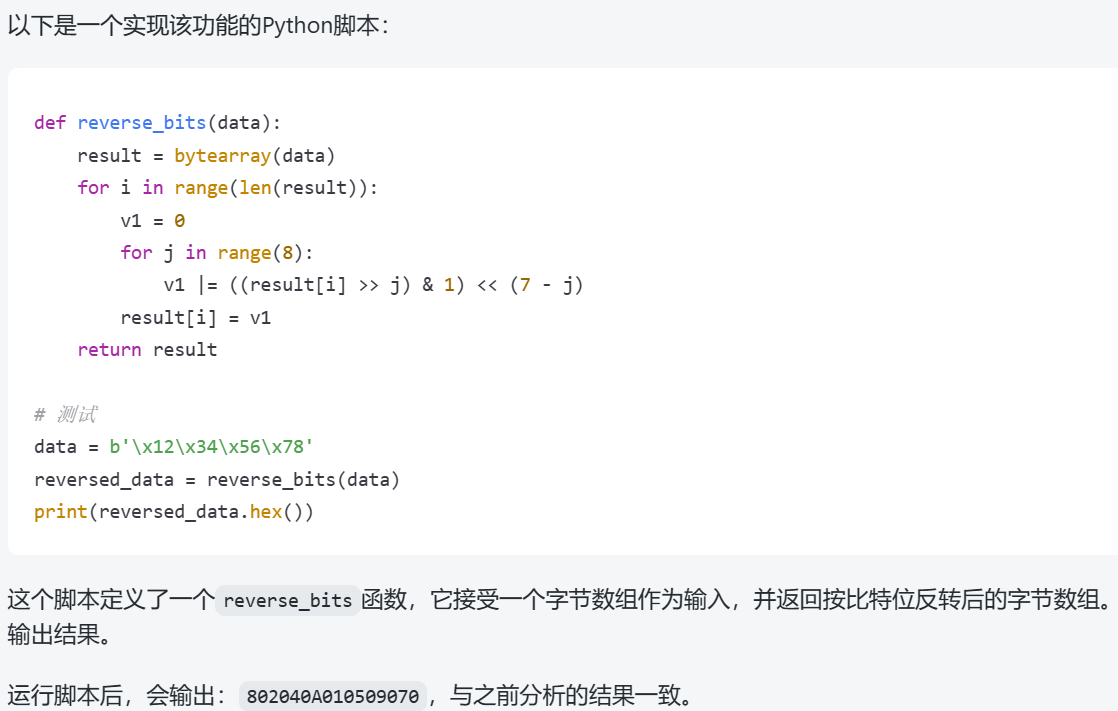Click the def reverse_bits(data) line
The height and width of the screenshot is (711, 1118).
coord(158,123)
